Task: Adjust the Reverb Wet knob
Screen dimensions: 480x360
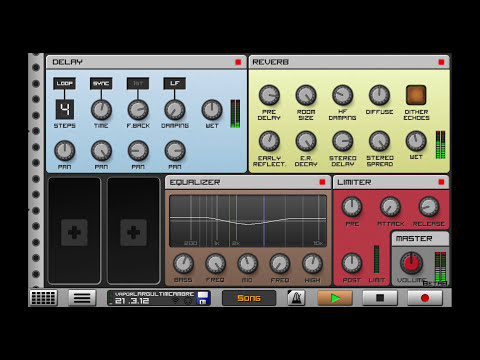Action: (416, 141)
